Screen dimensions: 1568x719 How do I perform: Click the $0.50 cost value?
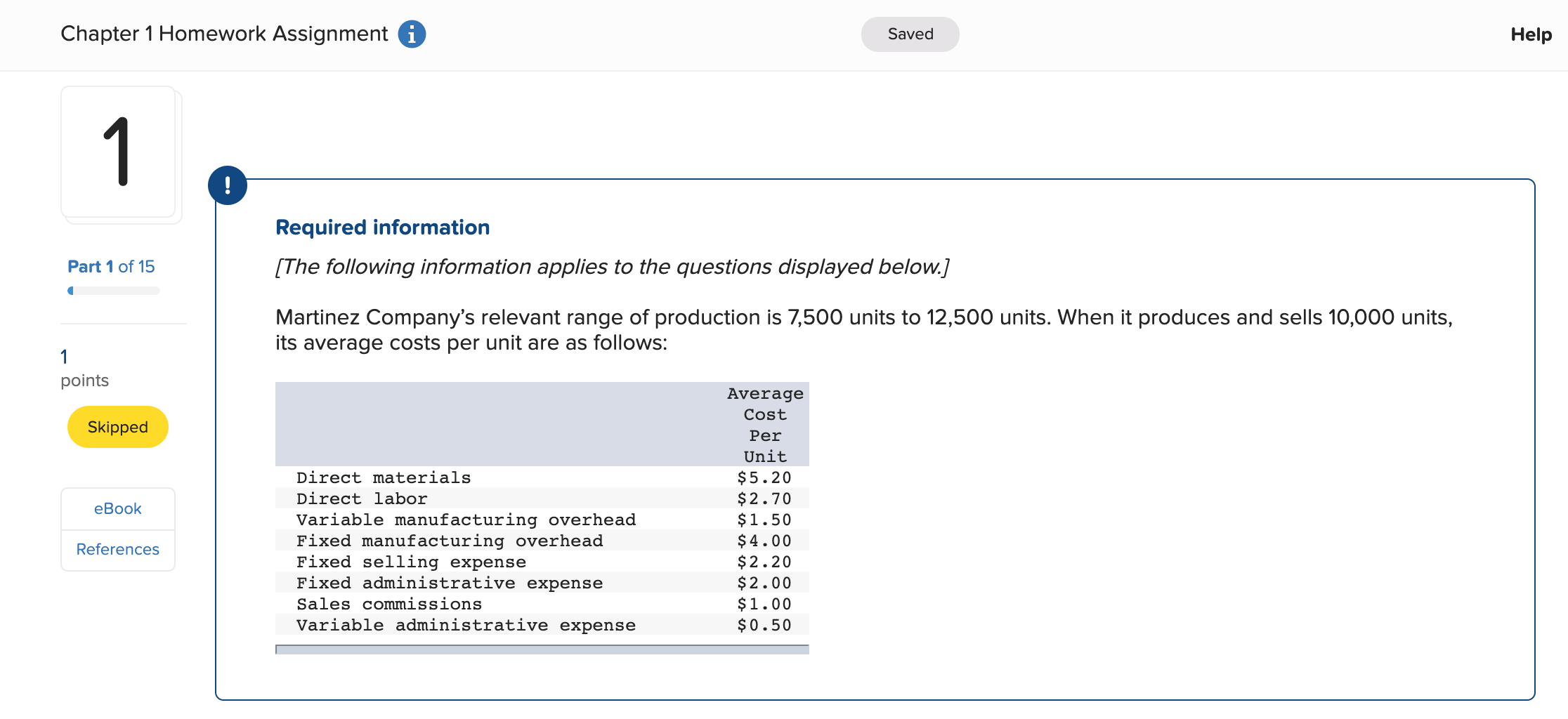pos(764,625)
